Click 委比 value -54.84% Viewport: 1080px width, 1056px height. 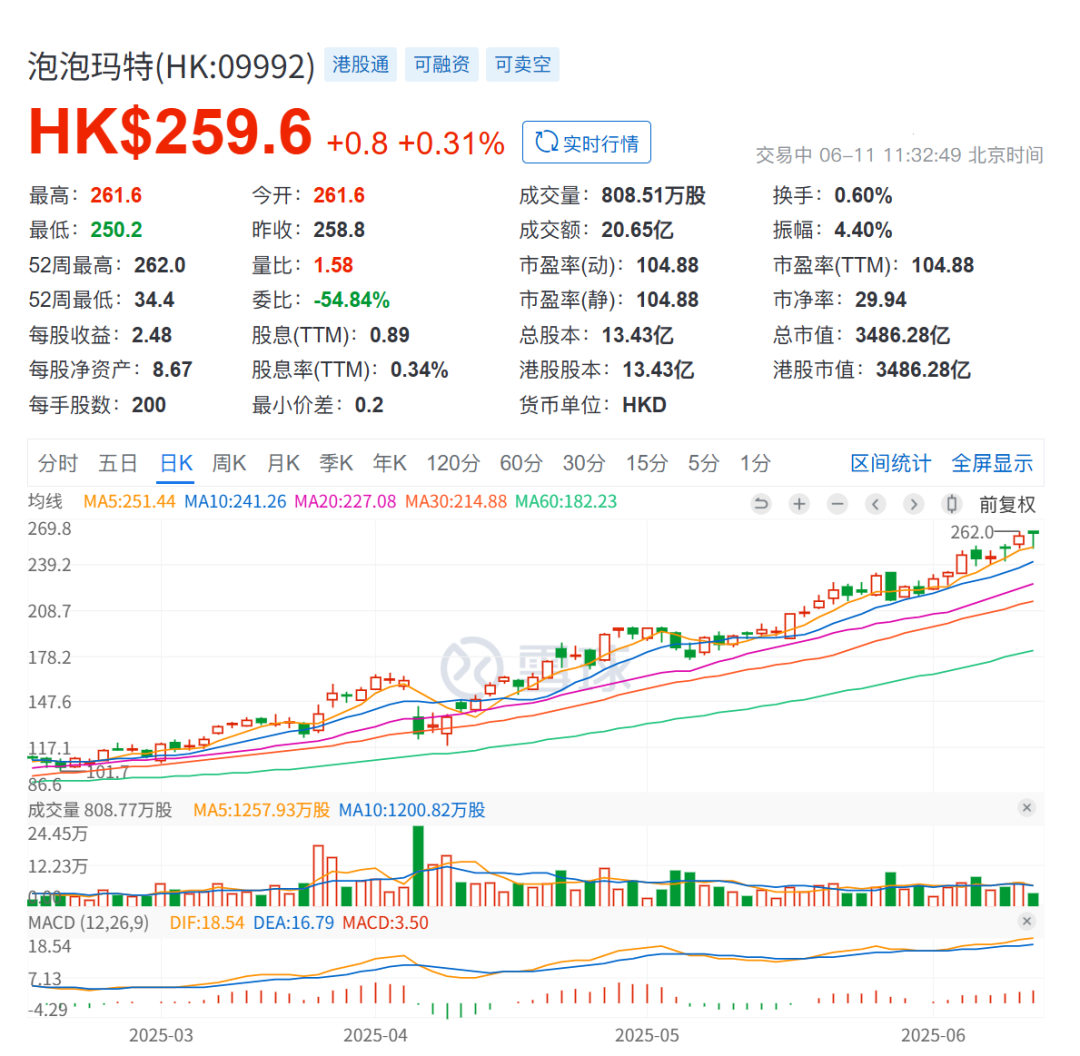tap(352, 300)
